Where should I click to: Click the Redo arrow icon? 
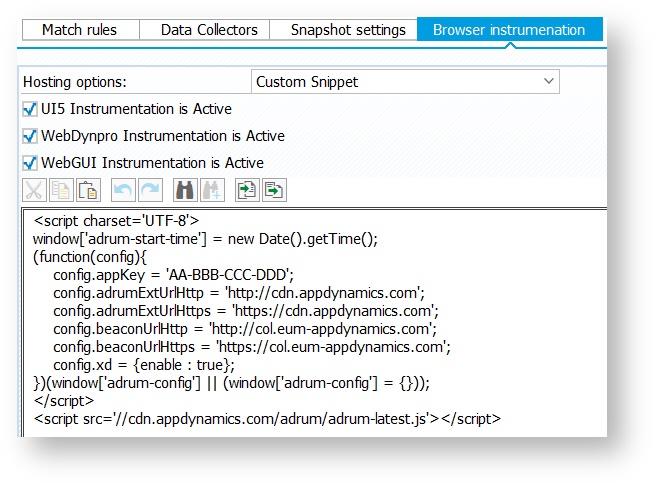(x=150, y=190)
